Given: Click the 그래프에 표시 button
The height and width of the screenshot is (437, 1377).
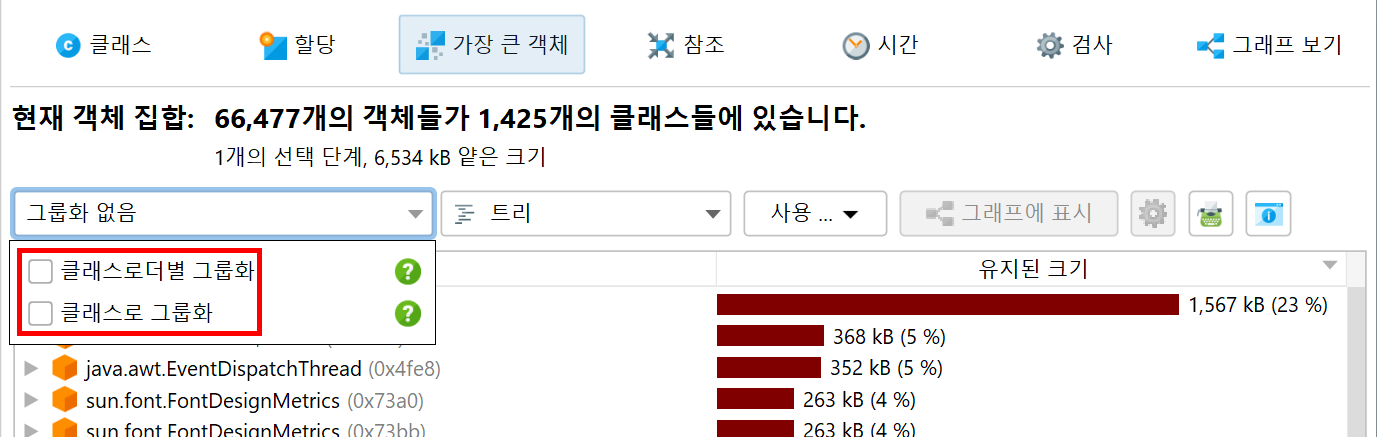Looking at the screenshot, I should [x=1009, y=213].
